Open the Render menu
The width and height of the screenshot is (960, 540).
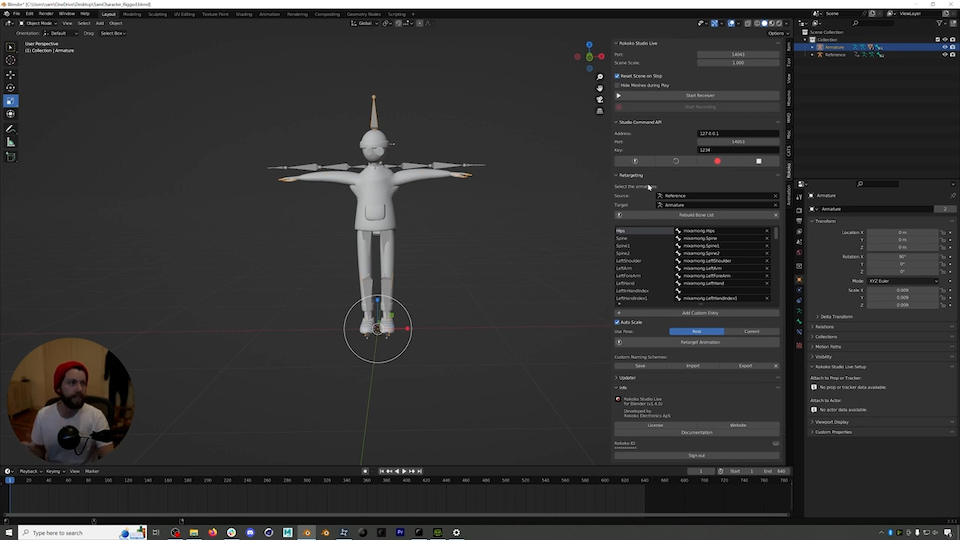46,13
